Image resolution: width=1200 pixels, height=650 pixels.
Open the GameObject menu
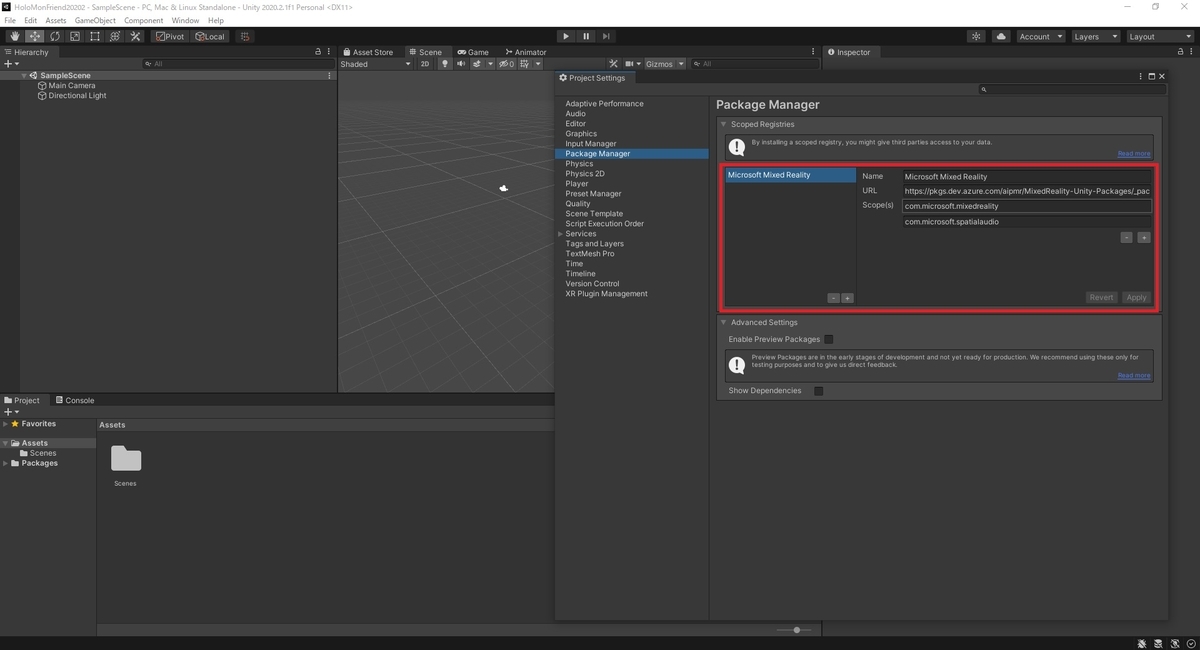coord(95,20)
